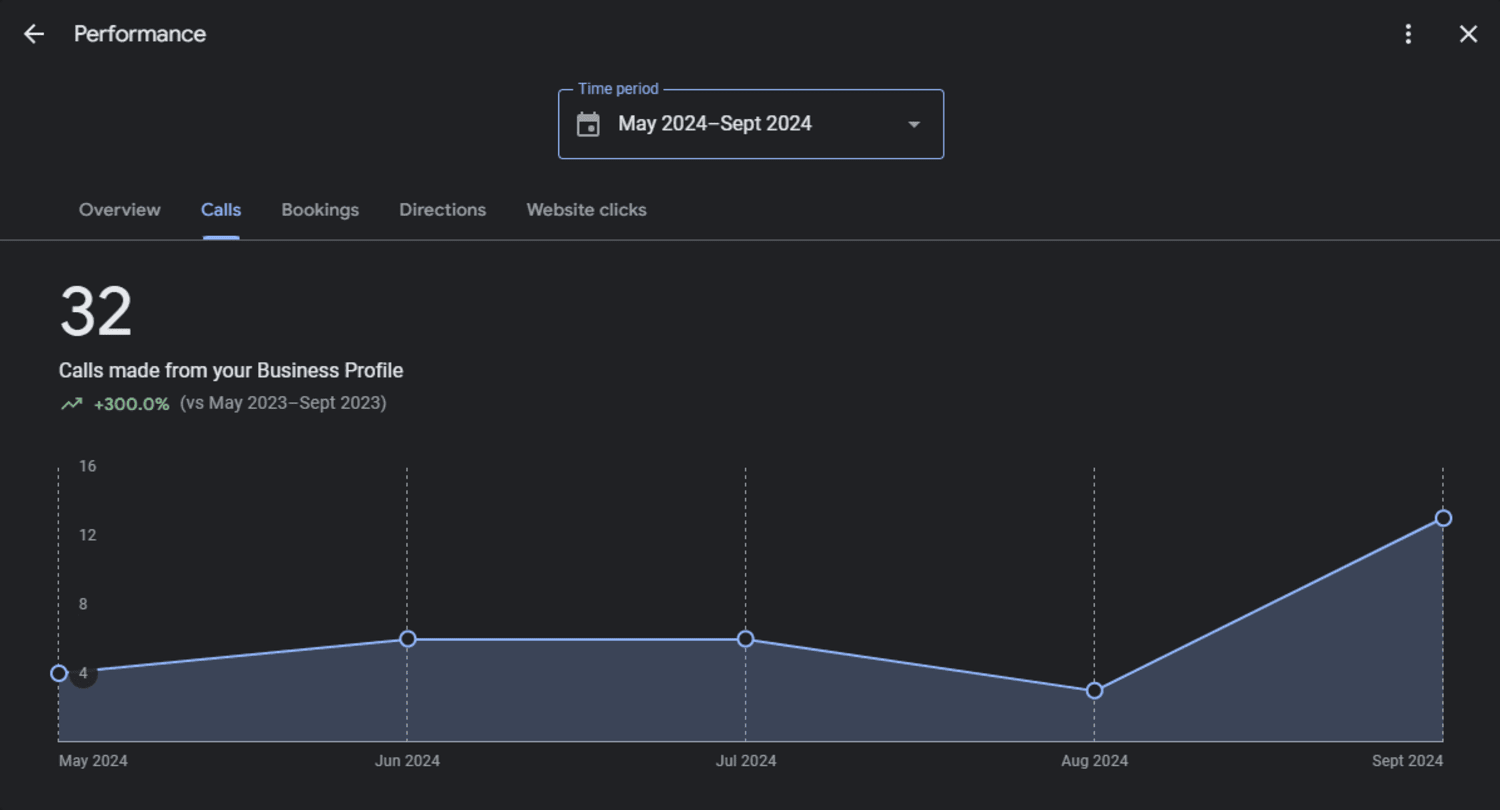1500x810 pixels.
Task: Click the green trending-up arrow icon
Action: click(71, 404)
